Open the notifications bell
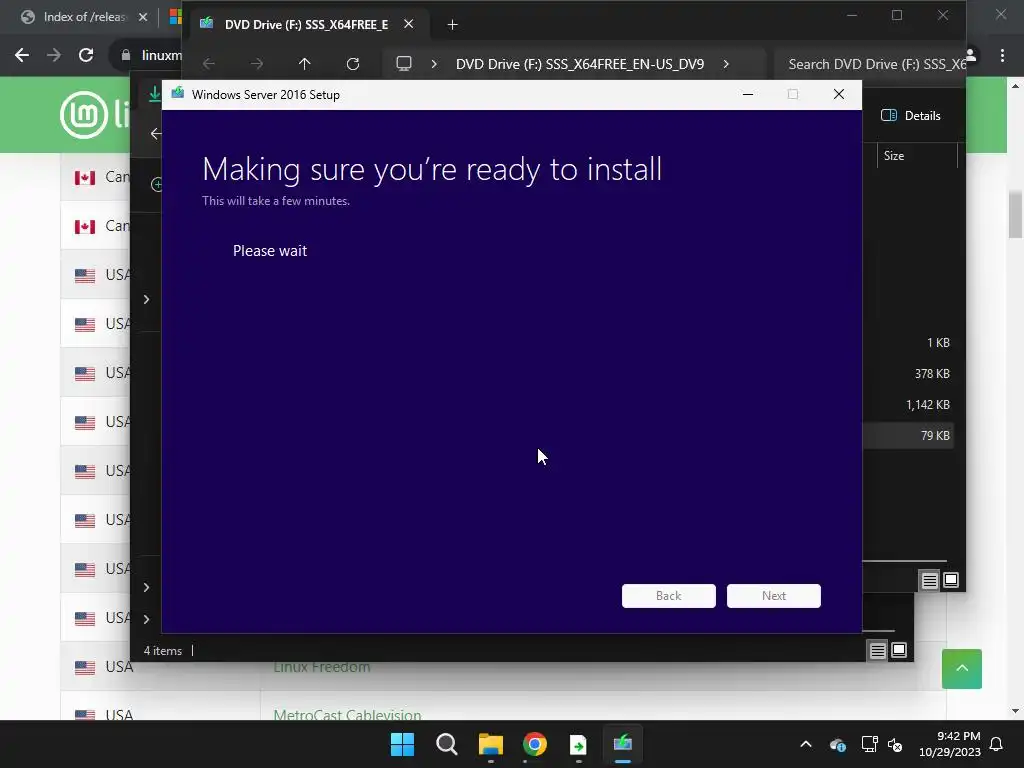 point(997,744)
